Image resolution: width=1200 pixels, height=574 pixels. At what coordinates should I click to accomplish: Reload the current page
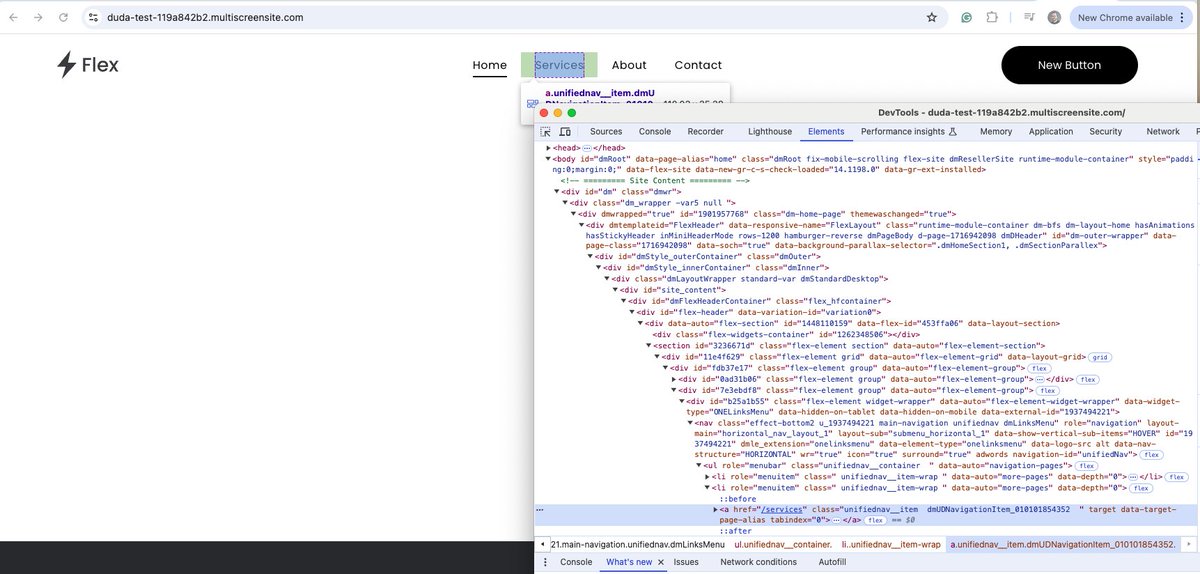coord(63,17)
